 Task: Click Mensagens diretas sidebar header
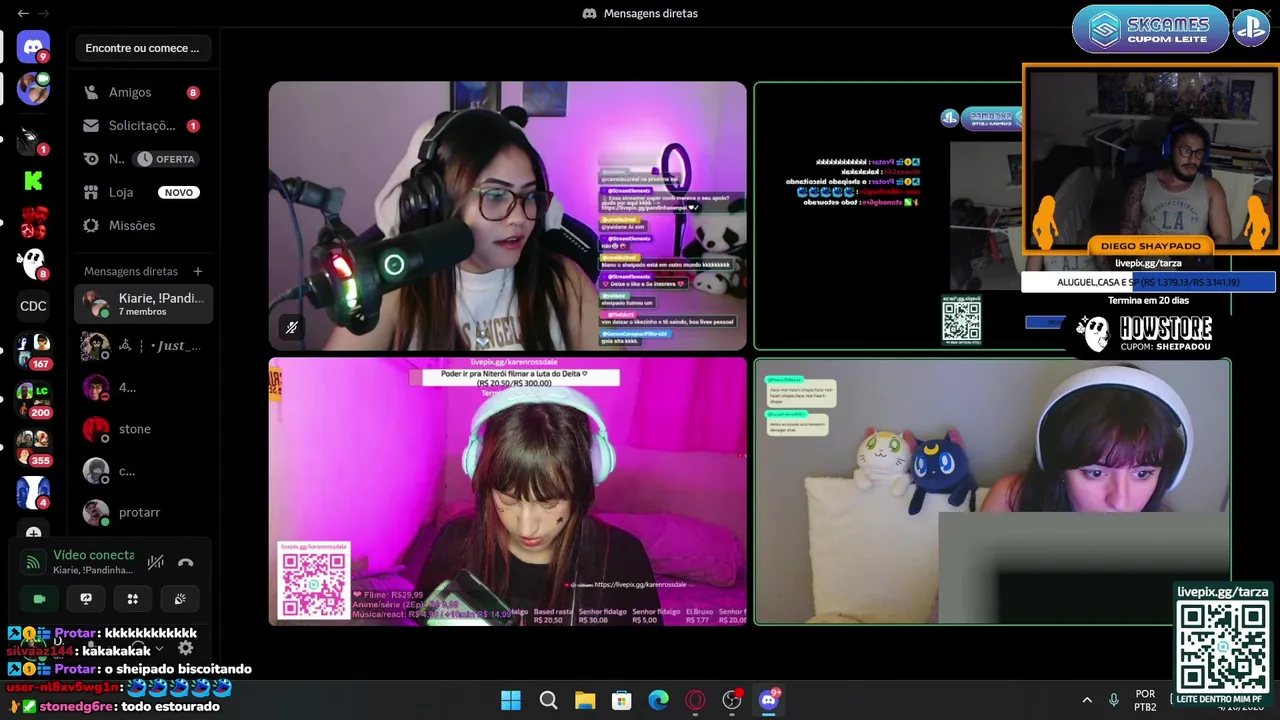[x=131, y=271]
